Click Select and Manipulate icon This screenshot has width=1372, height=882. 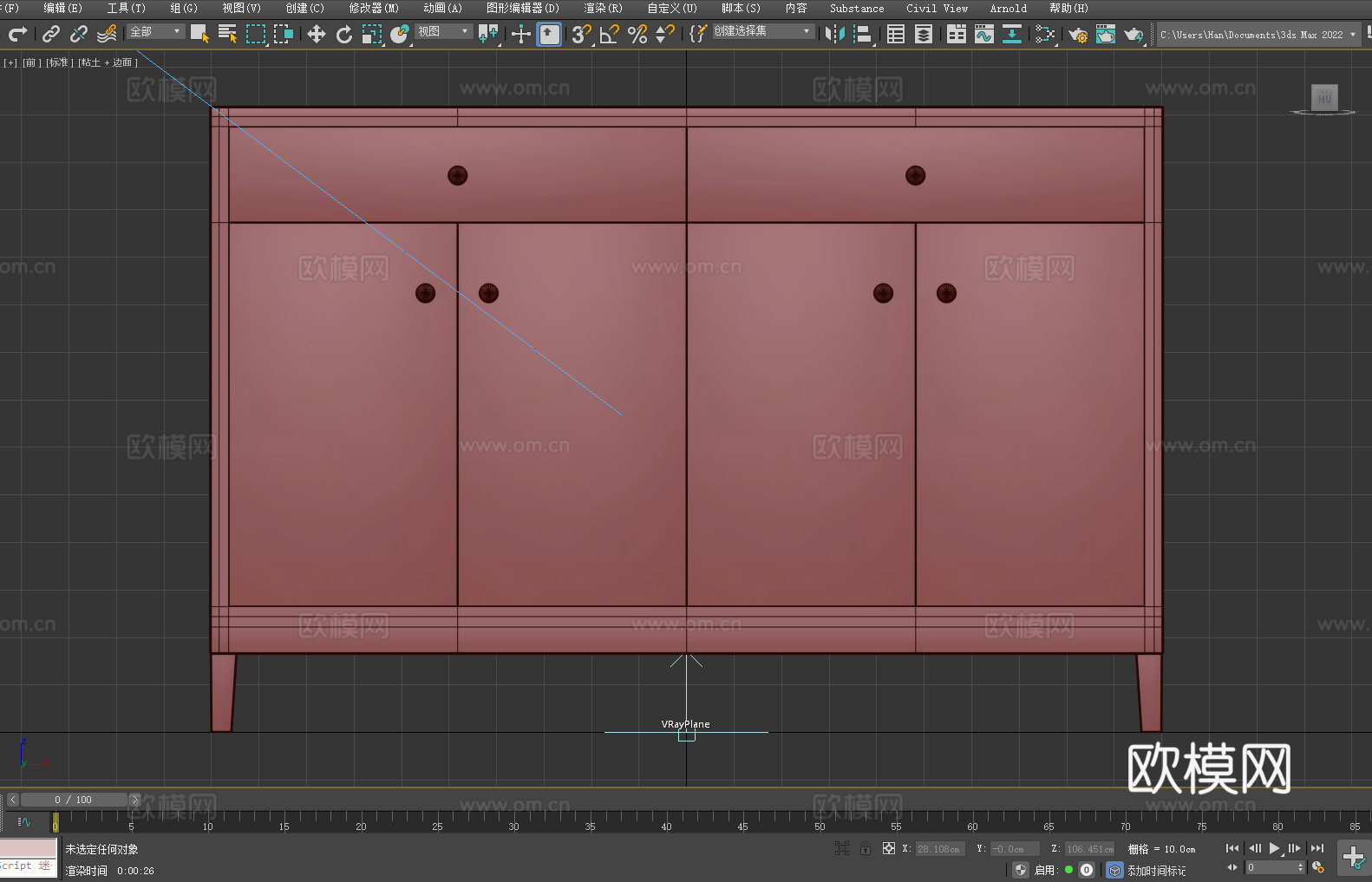pyautogui.click(x=521, y=34)
